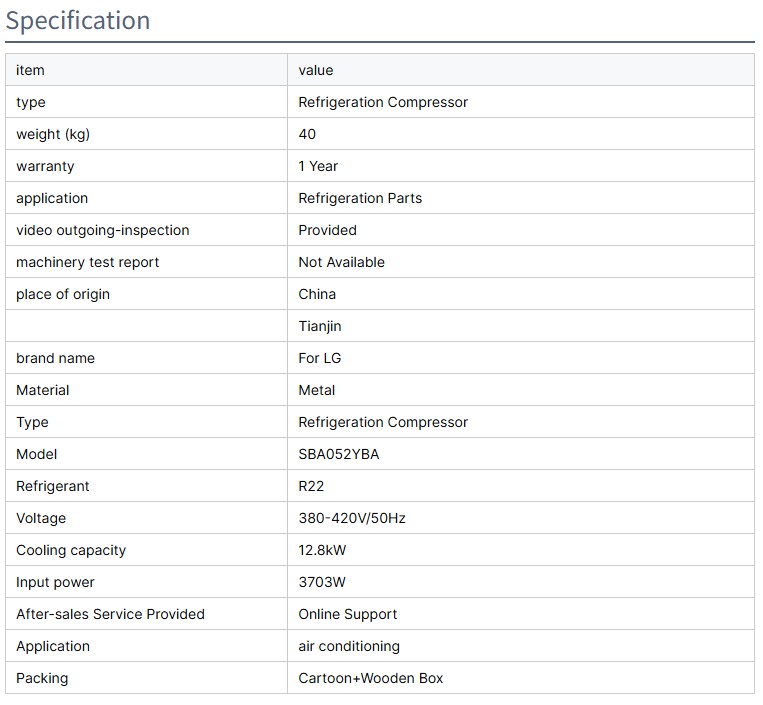Click the 'video outgoing-inspection' label

click(102, 230)
